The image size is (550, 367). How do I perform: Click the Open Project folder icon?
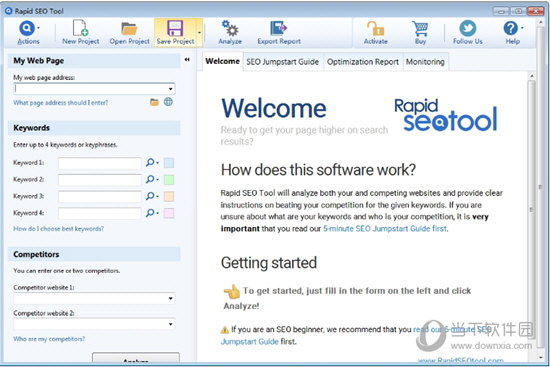pyautogui.click(x=129, y=29)
